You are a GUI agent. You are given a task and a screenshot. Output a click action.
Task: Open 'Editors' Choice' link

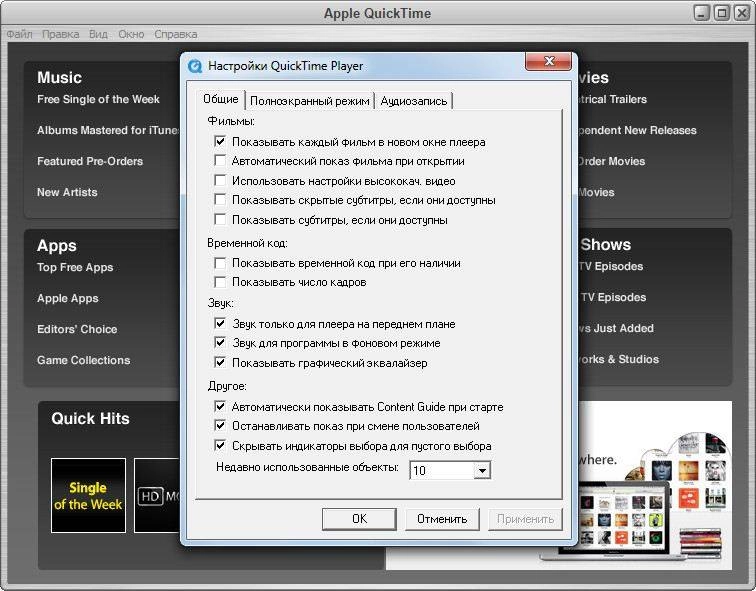click(x=77, y=329)
